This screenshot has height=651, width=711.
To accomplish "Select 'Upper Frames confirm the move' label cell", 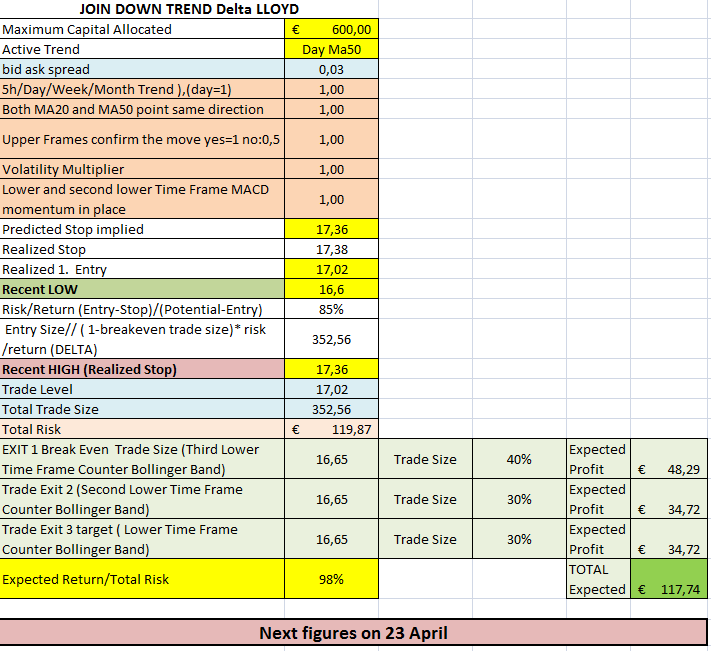I will [142, 139].
